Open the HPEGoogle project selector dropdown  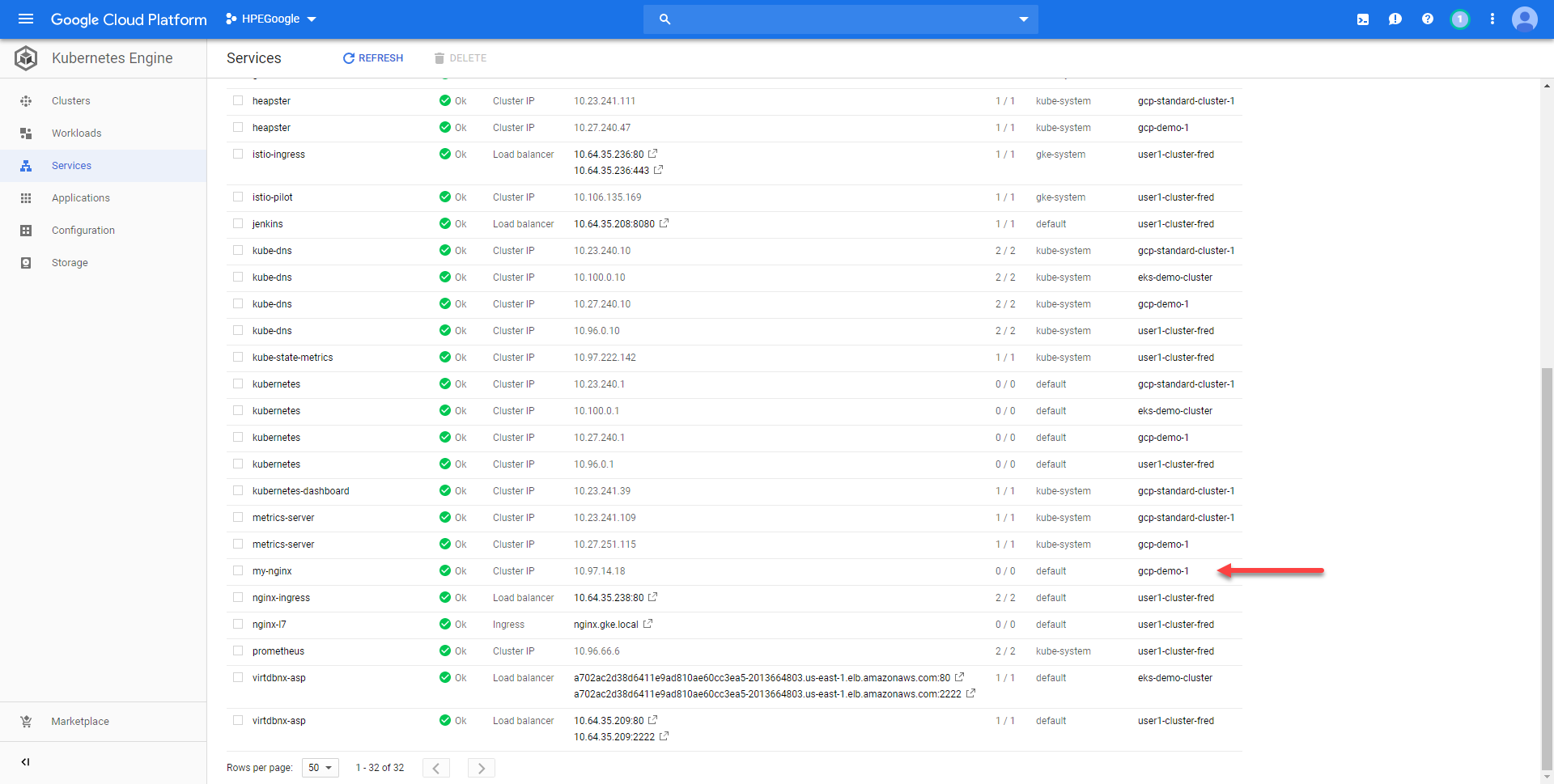[x=271, y=19]
